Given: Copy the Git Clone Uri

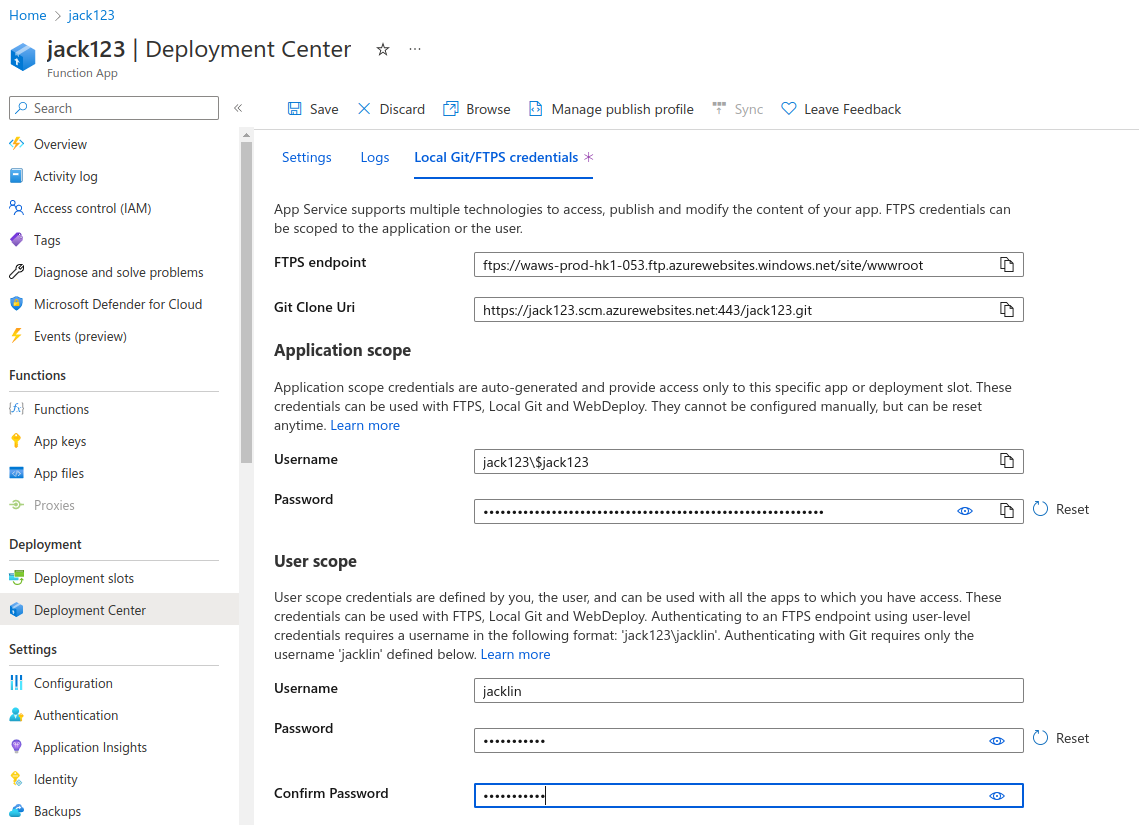Looking at the screenshot, I should (x=1006, y=309).
